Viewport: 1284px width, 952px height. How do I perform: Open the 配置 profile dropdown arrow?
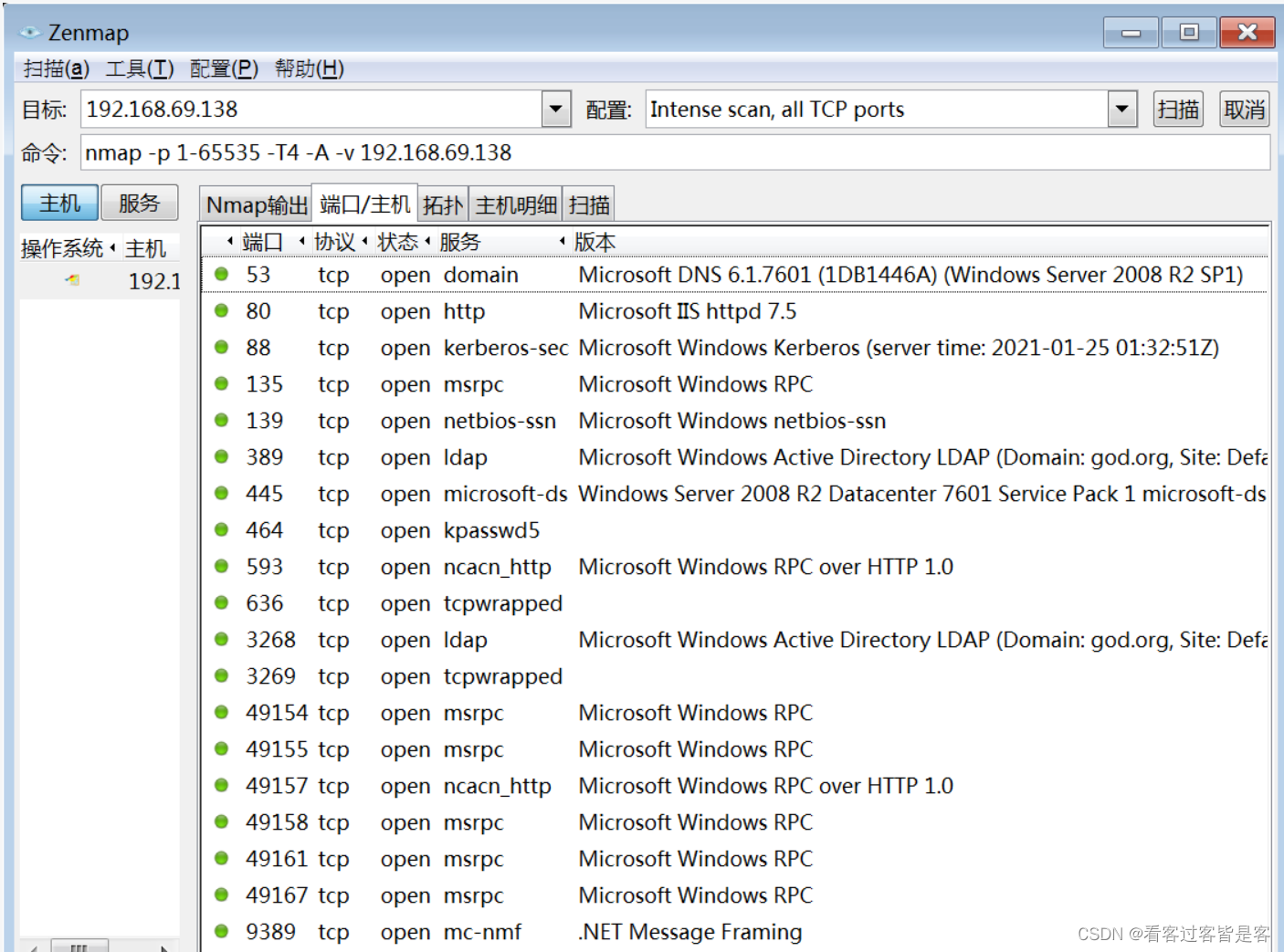point(1121,110)
